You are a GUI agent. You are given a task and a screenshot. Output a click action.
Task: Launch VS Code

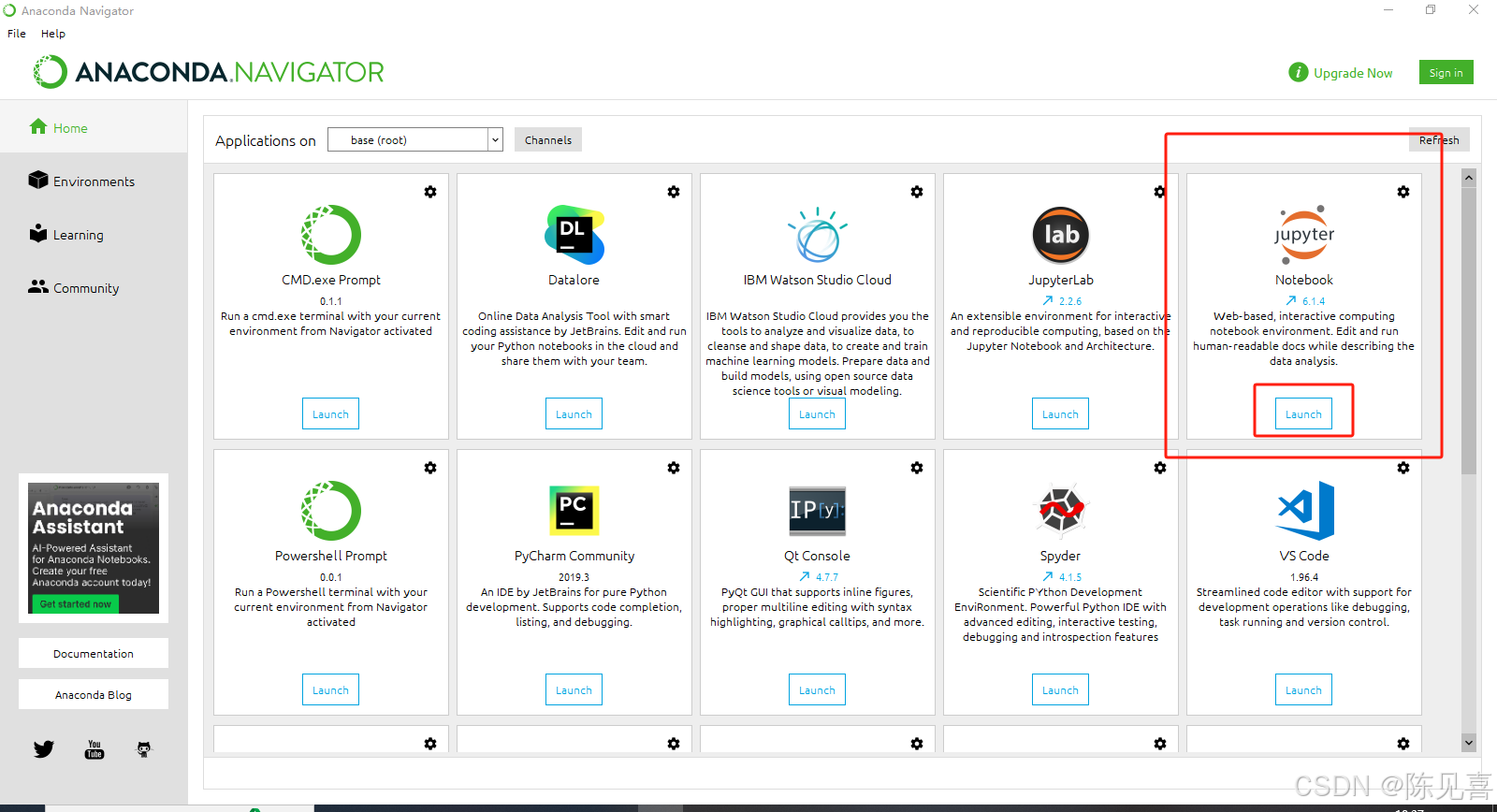[1303, 690]
